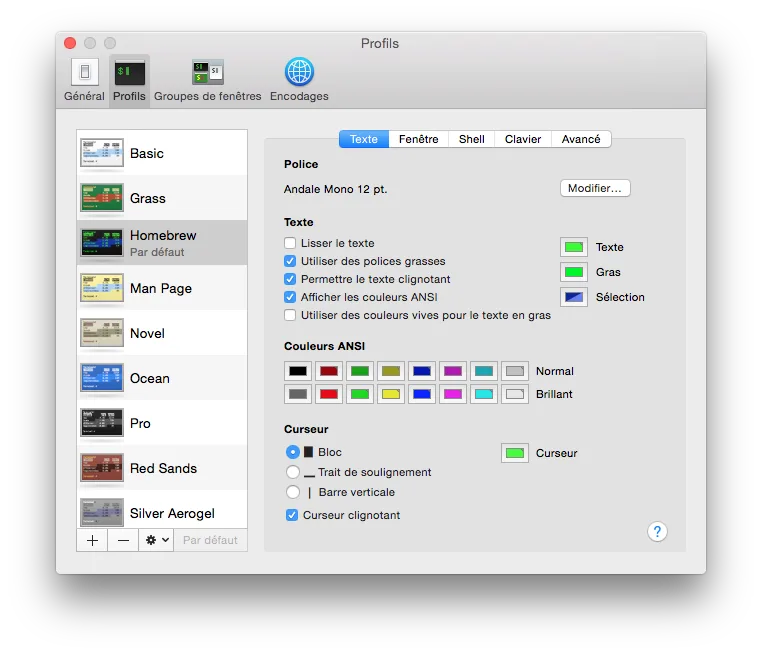This screenshot has width=762, height=654.
Task: Select the Profils toolbar icon
Action: pos(129,80)
